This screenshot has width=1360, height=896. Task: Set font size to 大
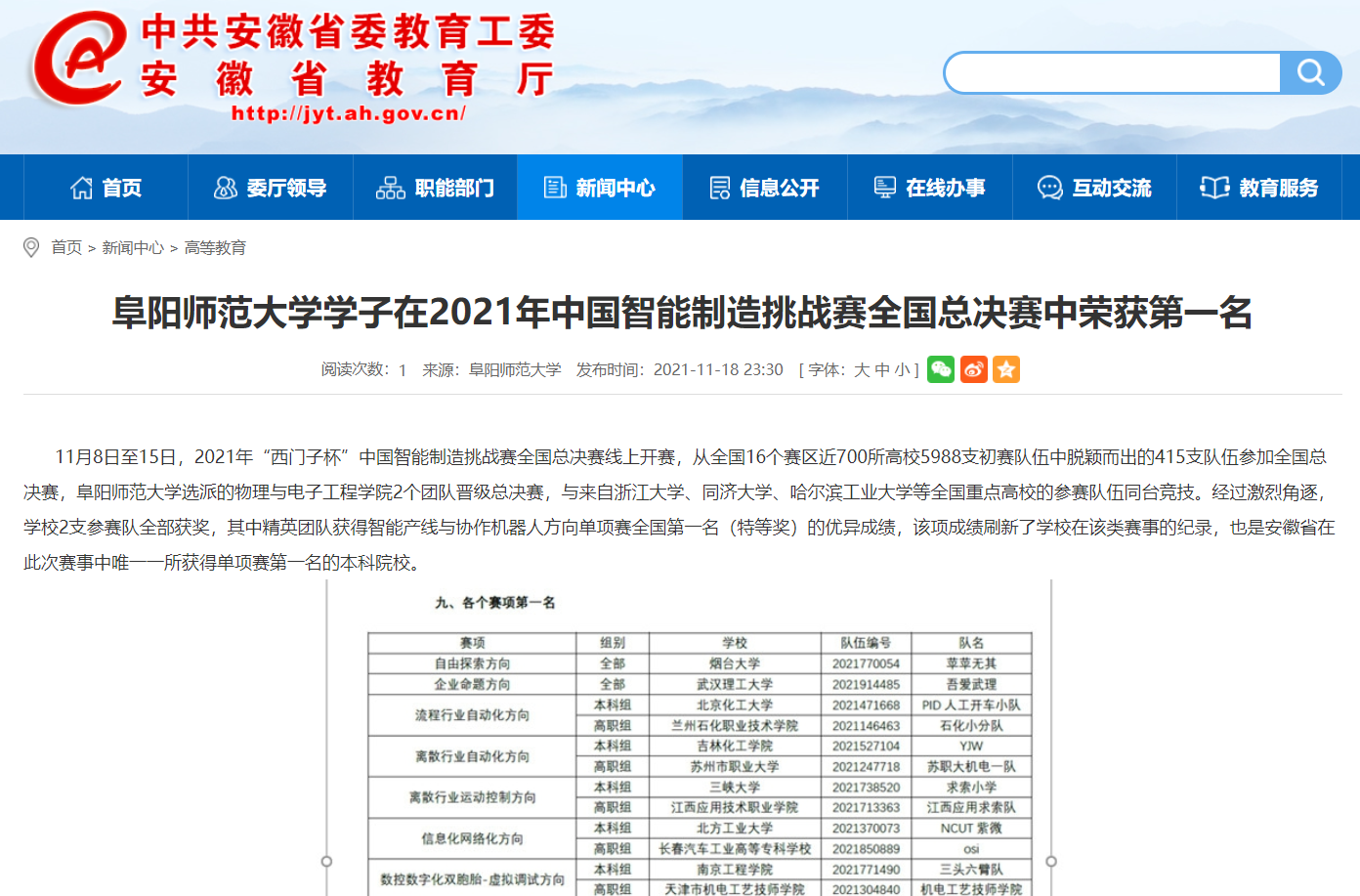click(862, 370)
